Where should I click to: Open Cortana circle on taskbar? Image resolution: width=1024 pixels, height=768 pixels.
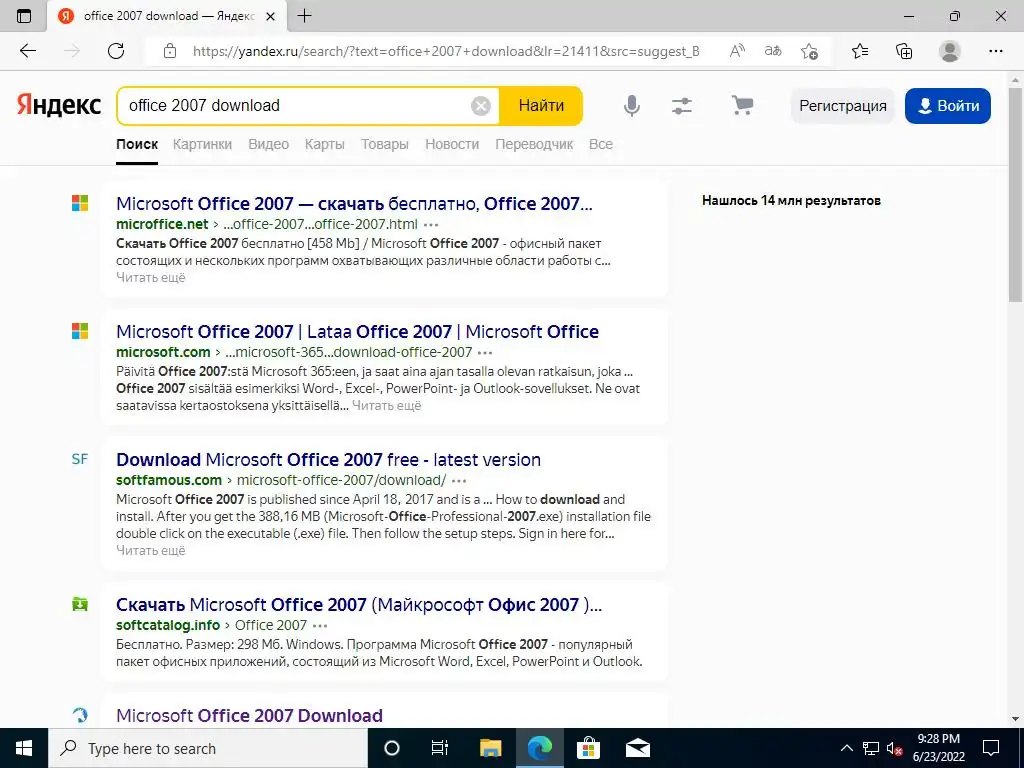(392, 748)
